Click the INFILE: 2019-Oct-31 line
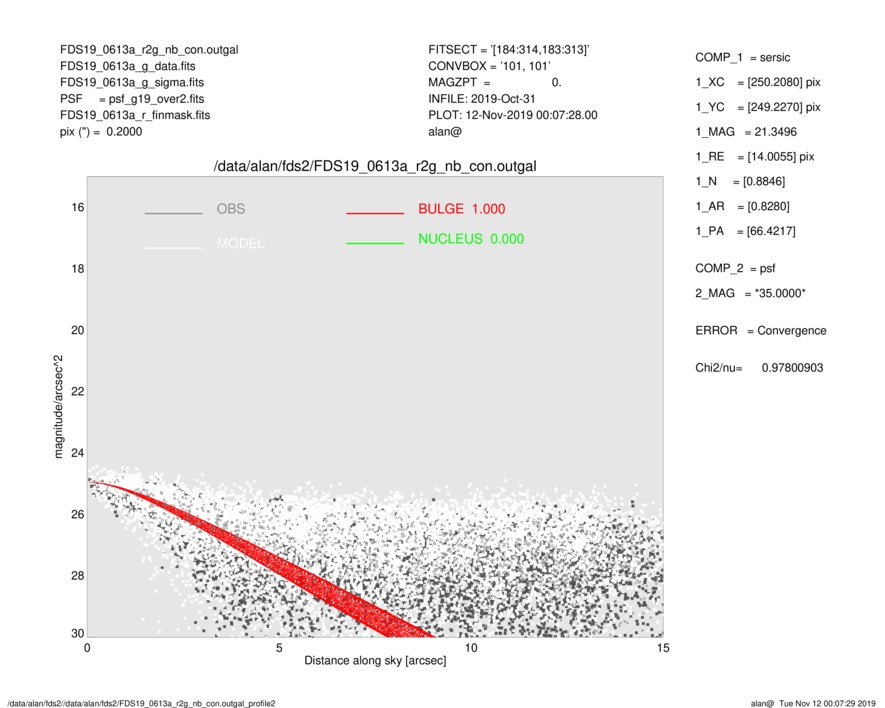The height and width of the screenshot is (708, 885). coord(481,99)
